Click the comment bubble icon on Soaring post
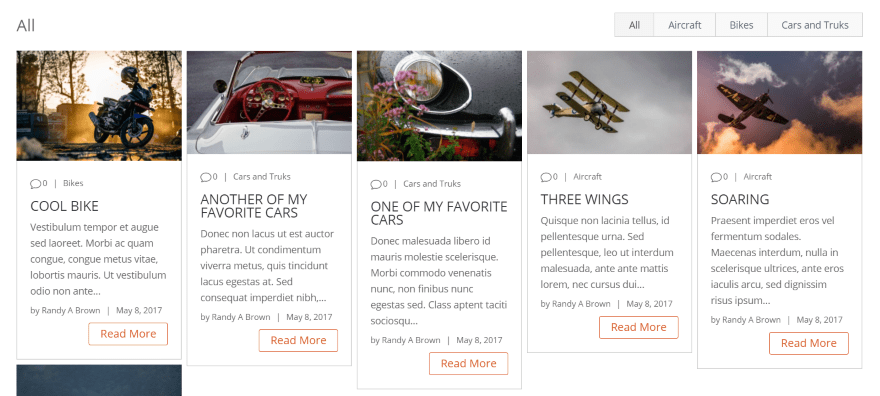Screen dimensions: 880x396 pos(716,177)
